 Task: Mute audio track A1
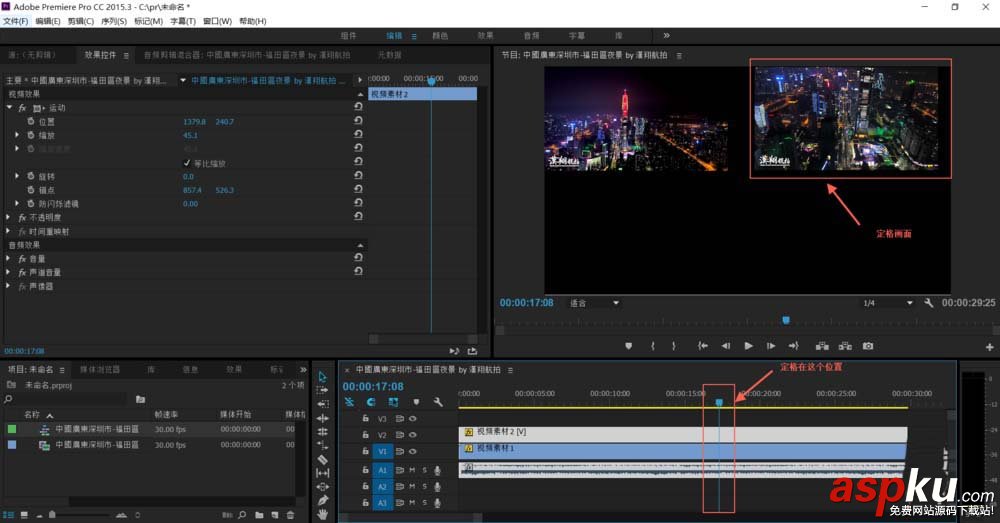pyautogui.click(x=412, y=469)
